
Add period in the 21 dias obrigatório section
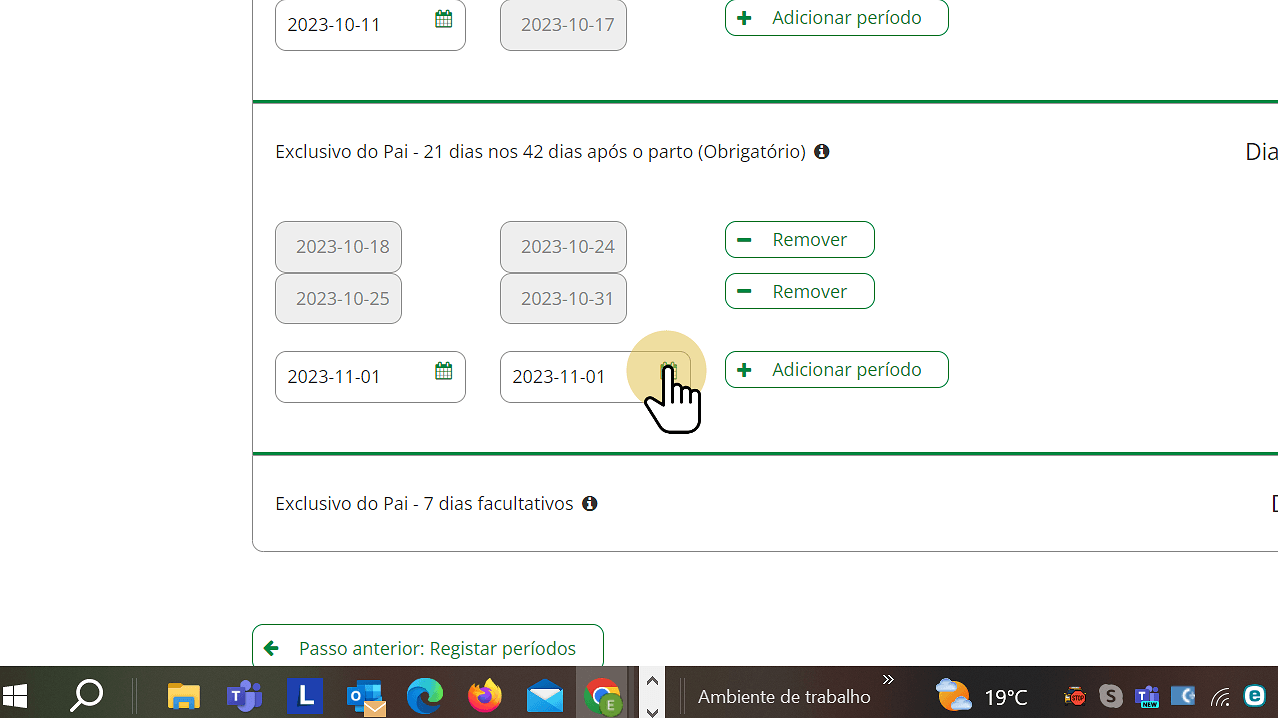point(836,370)
